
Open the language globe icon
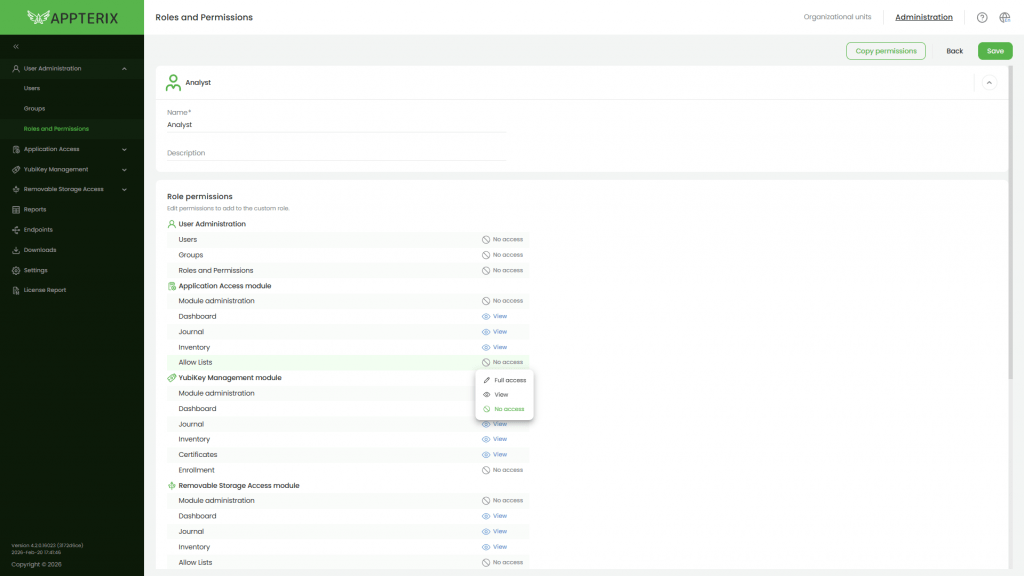pos(1004,17)
